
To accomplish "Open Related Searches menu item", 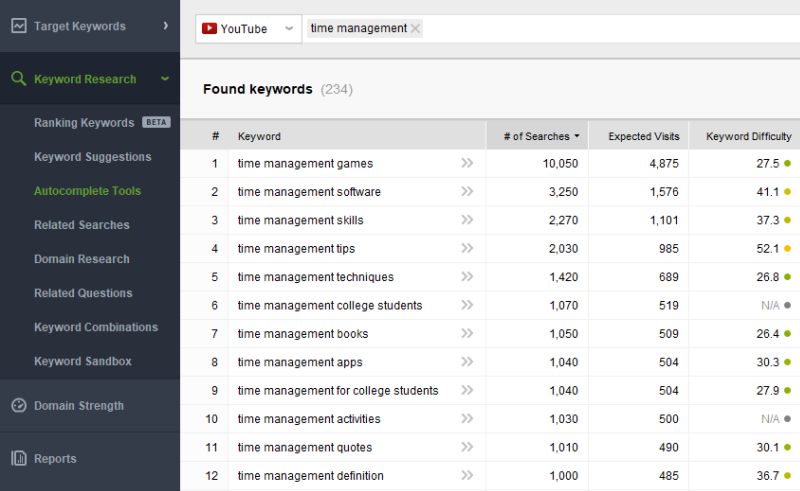I will [82, 225].
